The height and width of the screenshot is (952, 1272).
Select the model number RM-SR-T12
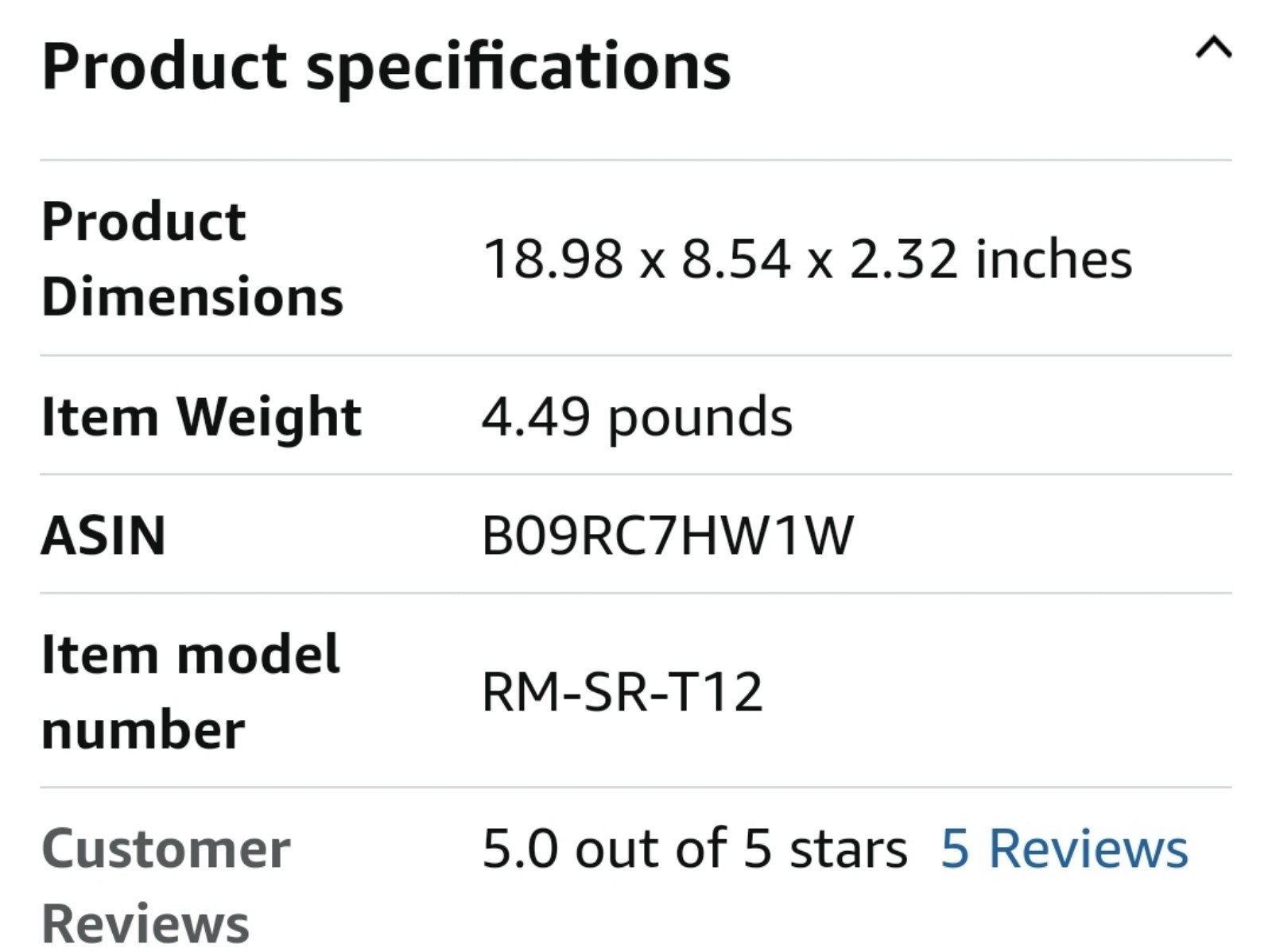click(622, 691)
